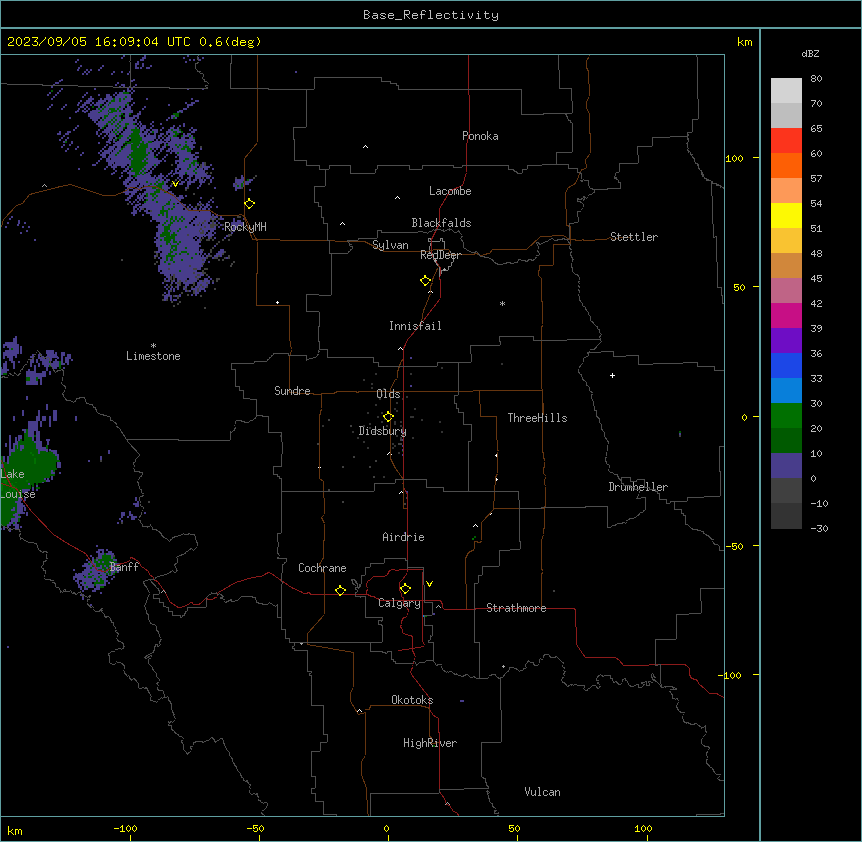Click the yellow diamond marker near RockyMH
The width and height of the screenshot is (862, 842).
coord(250,204)
